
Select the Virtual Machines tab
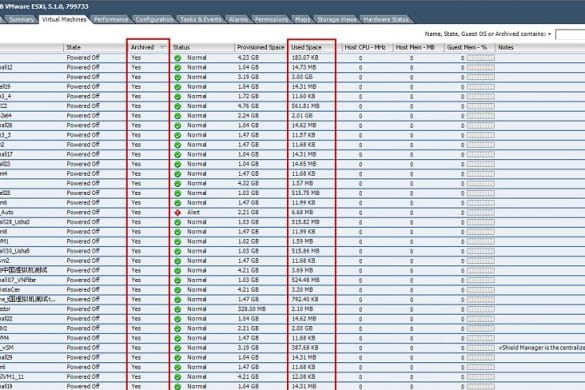64,19
